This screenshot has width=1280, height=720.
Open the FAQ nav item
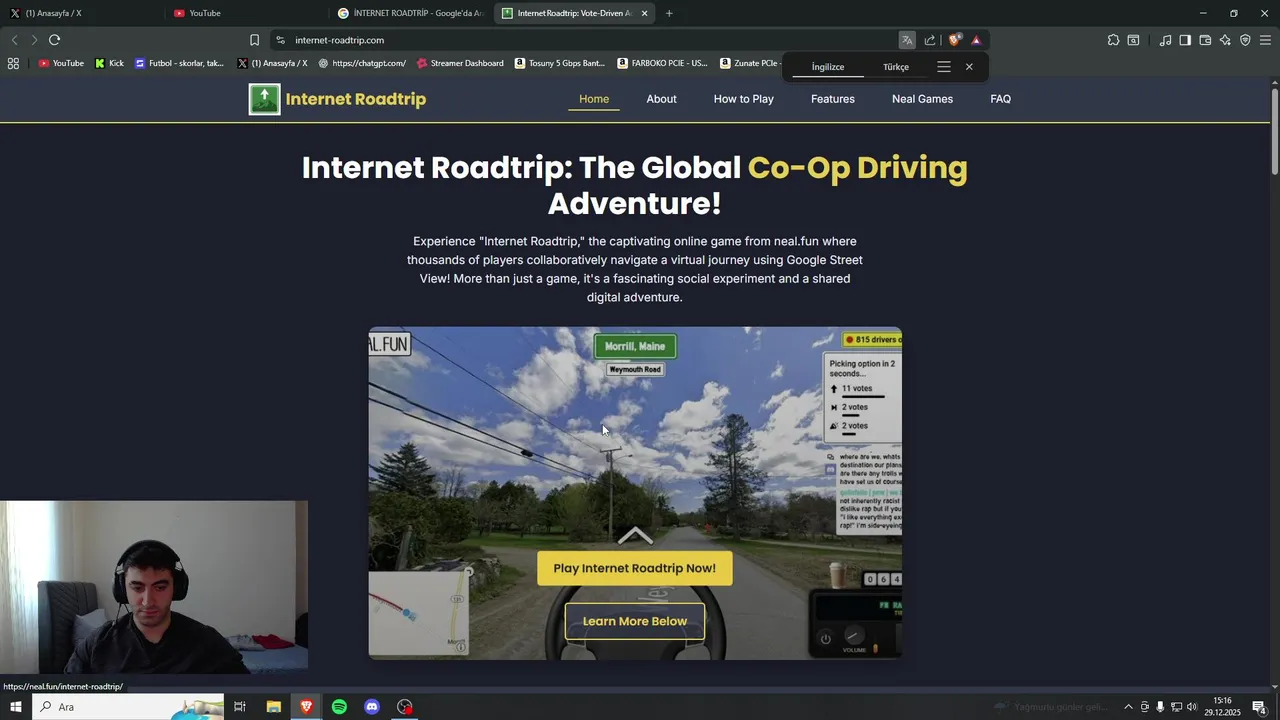click(x=1001, y=99)
